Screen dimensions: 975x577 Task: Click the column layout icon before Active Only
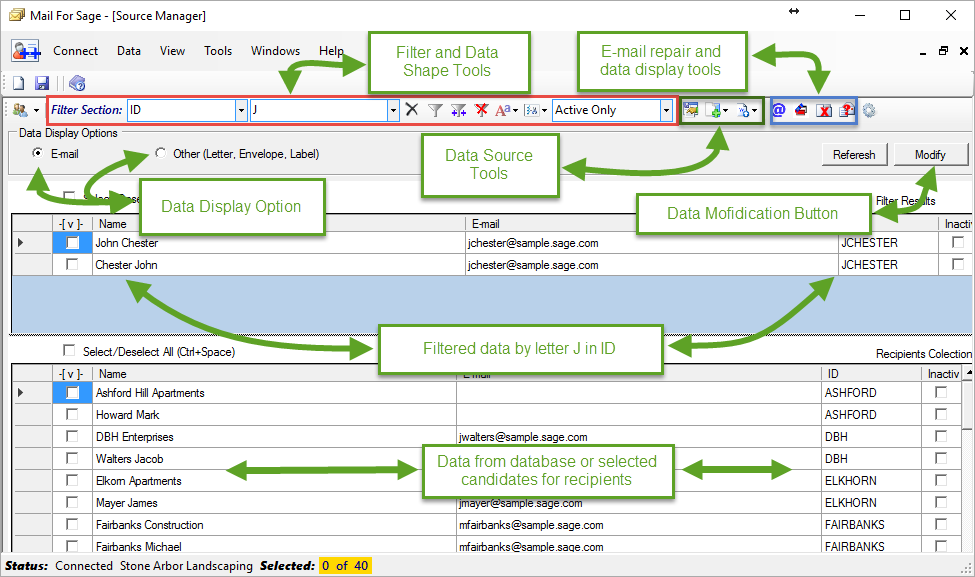(x=532, y=110)
